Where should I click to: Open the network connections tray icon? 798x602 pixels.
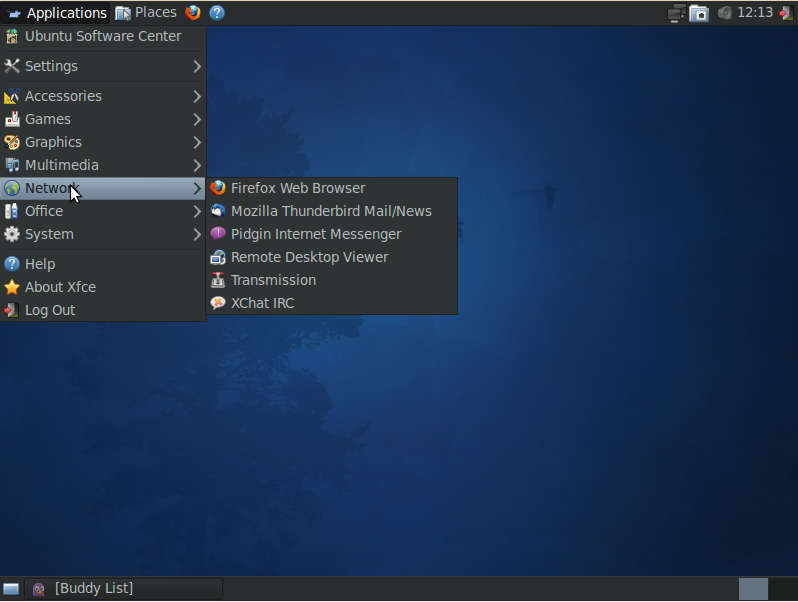point(676,13)
